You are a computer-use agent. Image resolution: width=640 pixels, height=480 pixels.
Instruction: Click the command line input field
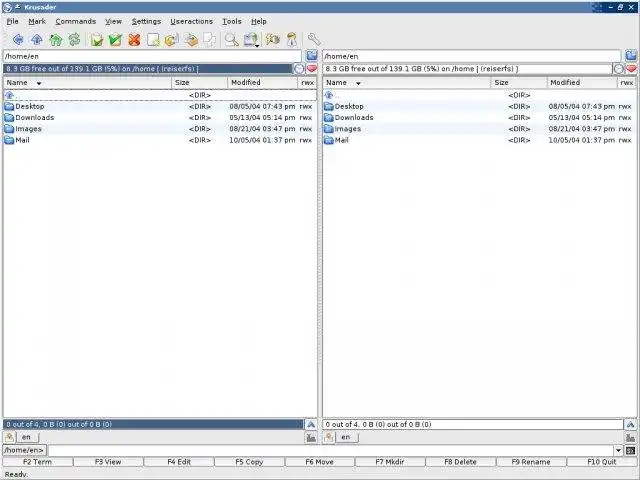click(x=330, y=451)
